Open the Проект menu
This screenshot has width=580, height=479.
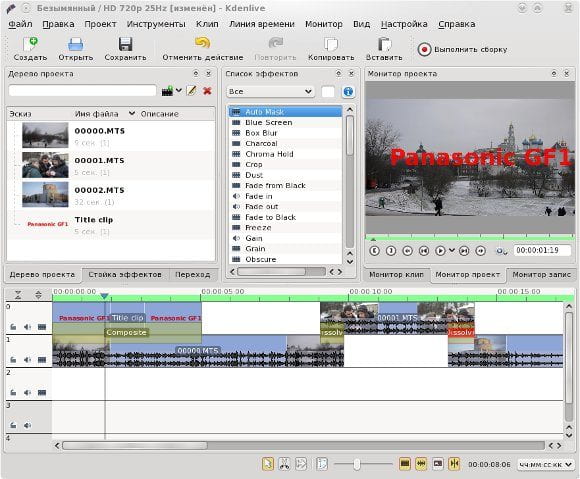(x=100, y=24)
